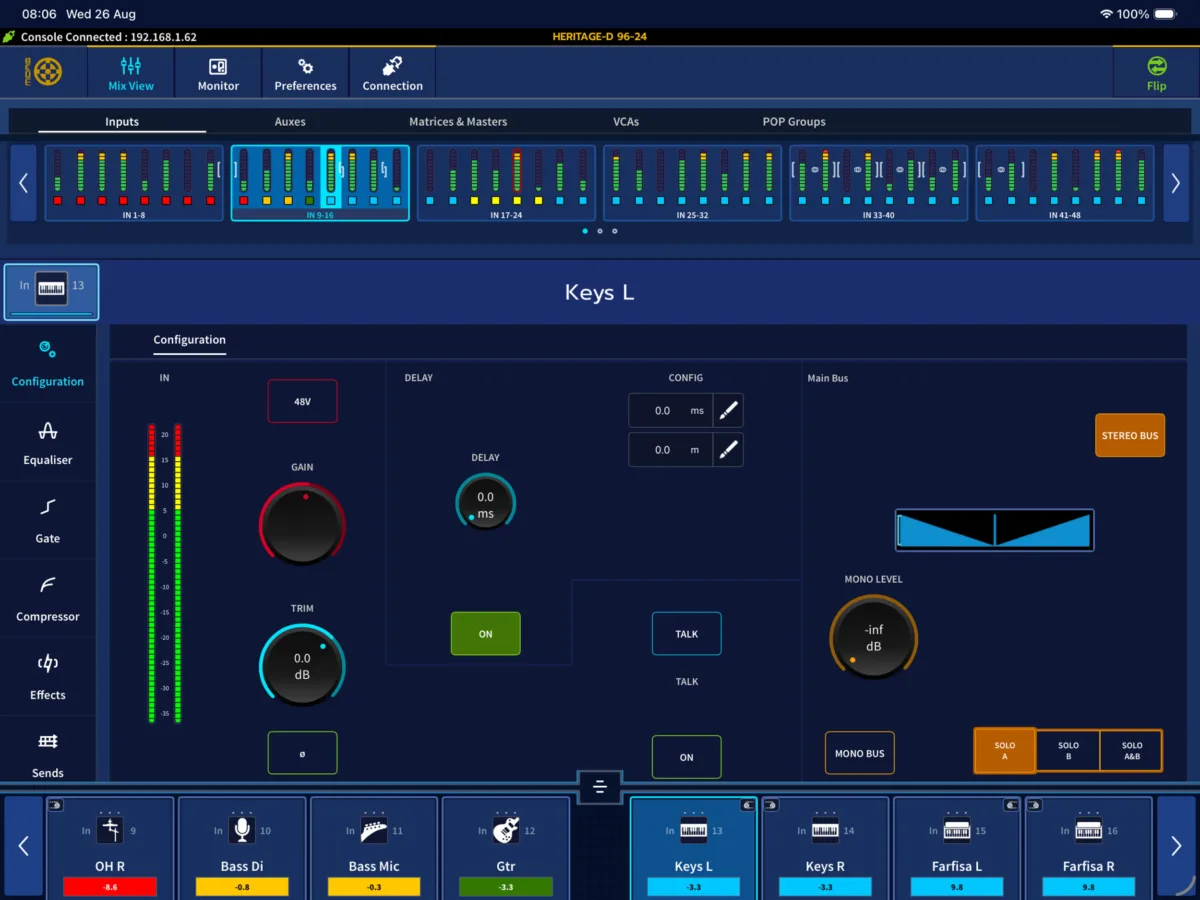Select SOLO B
1200x900 pixels.
click(x=1068, y=751)
